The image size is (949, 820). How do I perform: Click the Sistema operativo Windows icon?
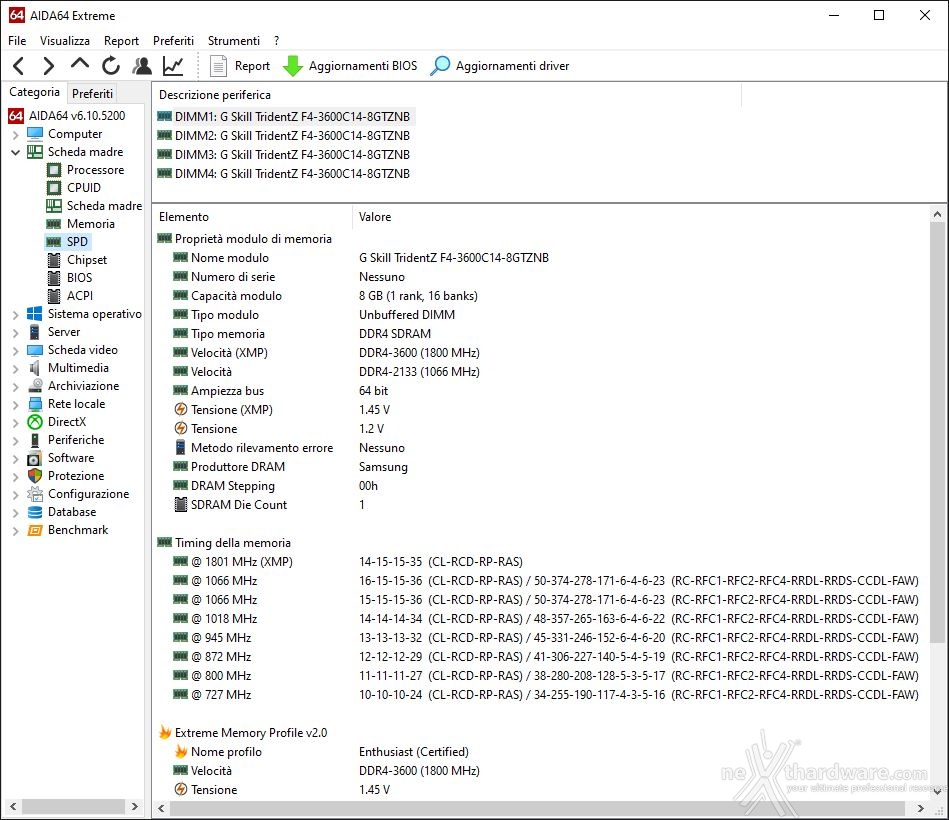35,314
